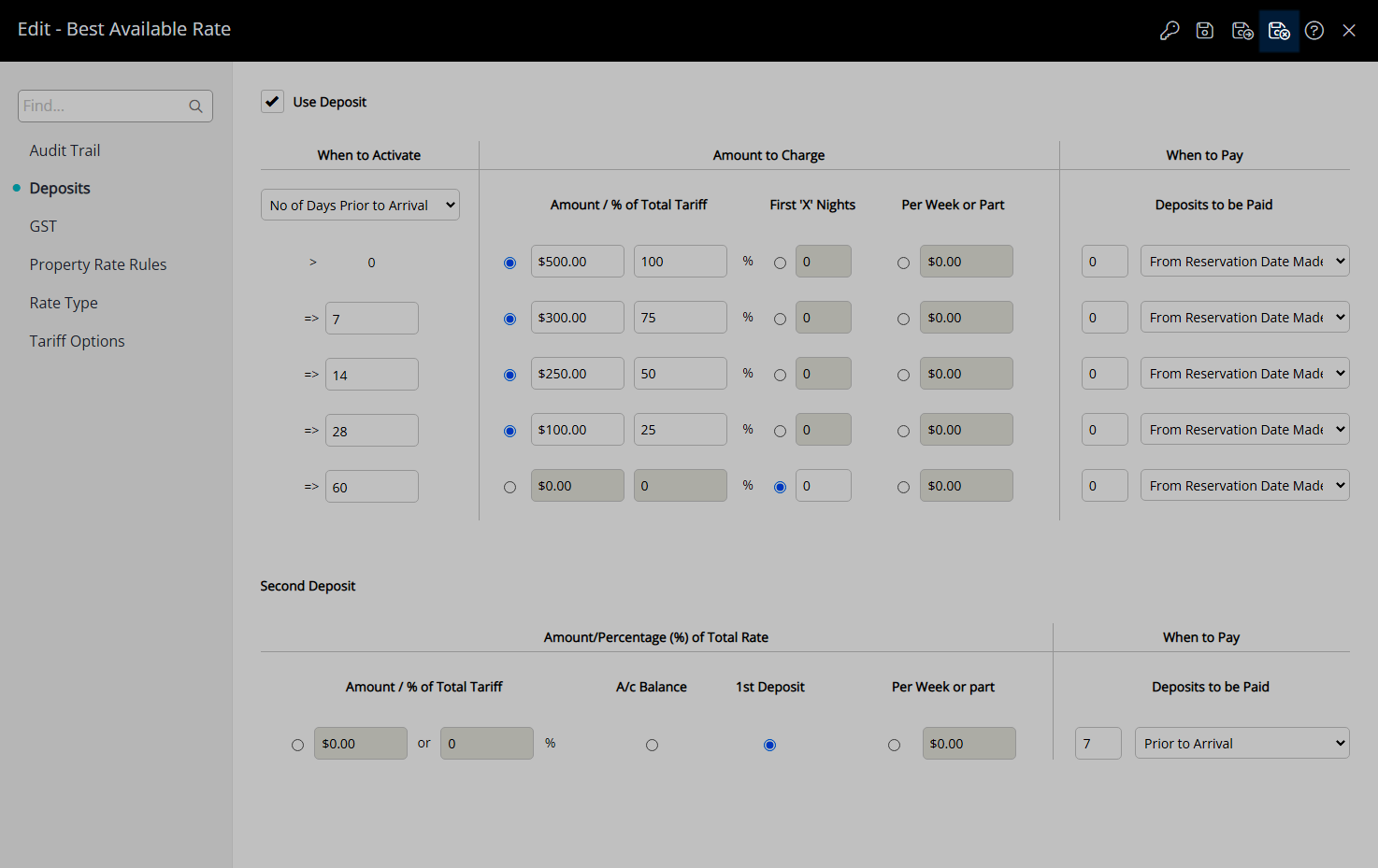1378x868 pixels.
Task: Select First X Nights radio in 60 days row
Action: click(x=780, y=488)
